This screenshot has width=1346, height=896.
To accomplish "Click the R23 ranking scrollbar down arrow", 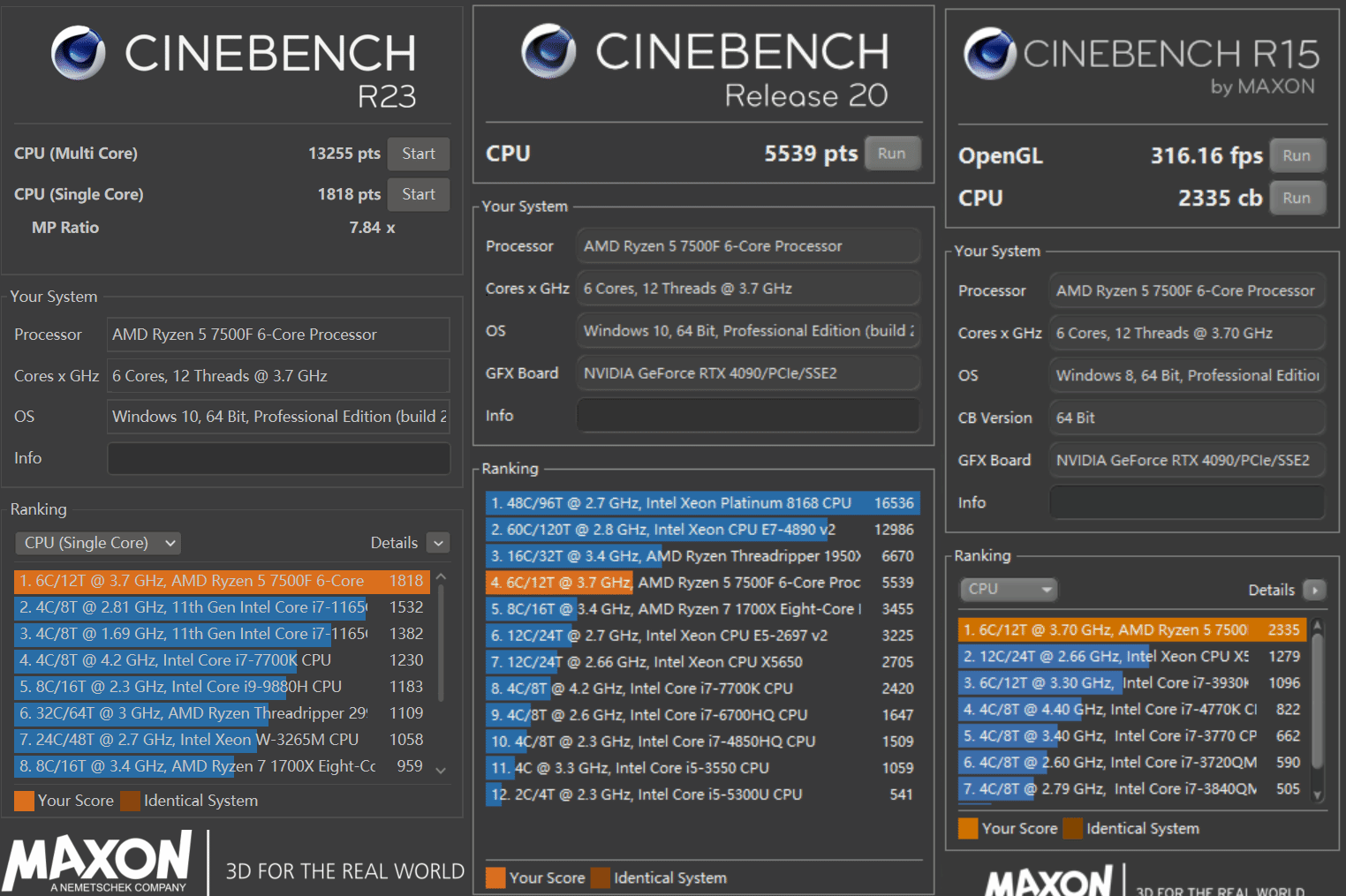I will point(441,770).
